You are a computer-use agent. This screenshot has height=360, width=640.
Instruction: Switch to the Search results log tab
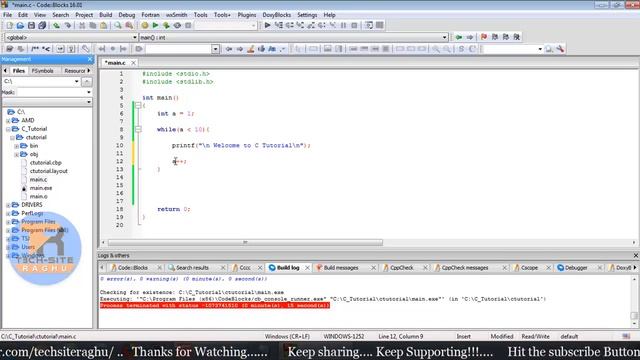pyautogui.click(x=192, y=268)
